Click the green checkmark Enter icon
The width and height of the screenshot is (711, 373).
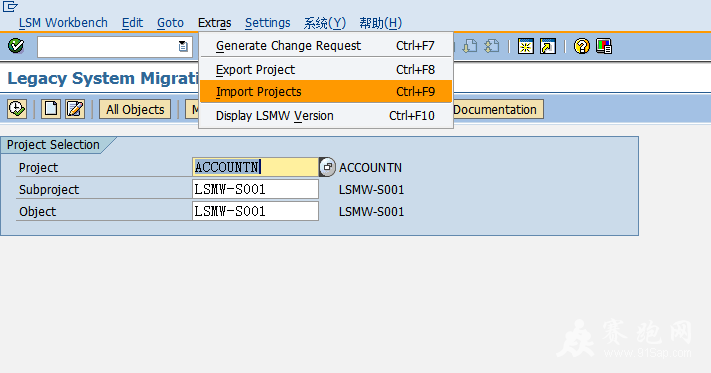pos(16,46)
